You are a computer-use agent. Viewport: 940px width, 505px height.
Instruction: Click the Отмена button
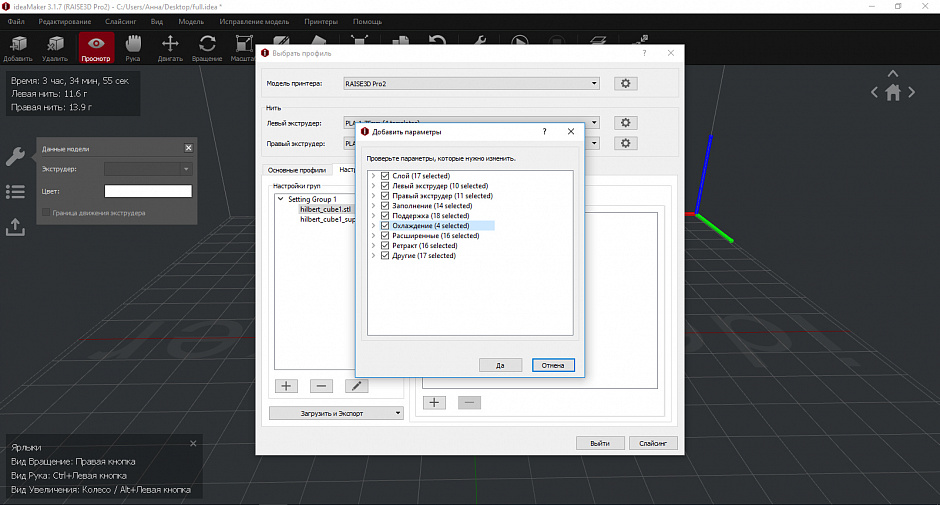(x=553, y=365)
